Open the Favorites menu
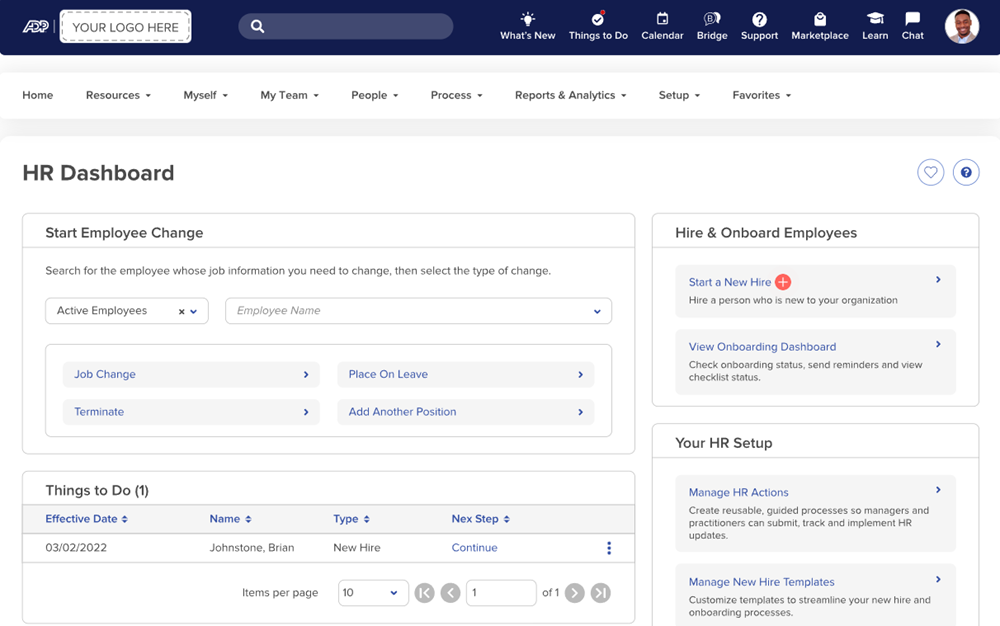Viewport: 1000px width, 626px height. [x=761, y=95]
